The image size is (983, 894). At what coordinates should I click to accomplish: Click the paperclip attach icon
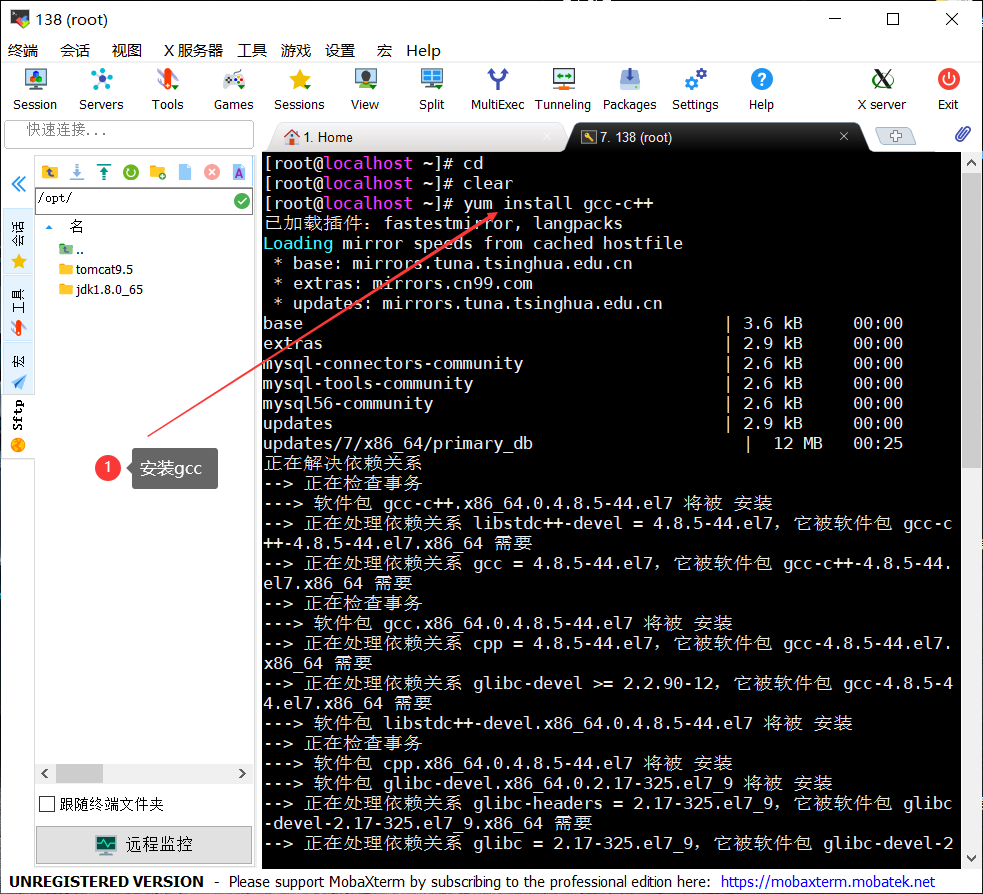click(x=962, y=134)
